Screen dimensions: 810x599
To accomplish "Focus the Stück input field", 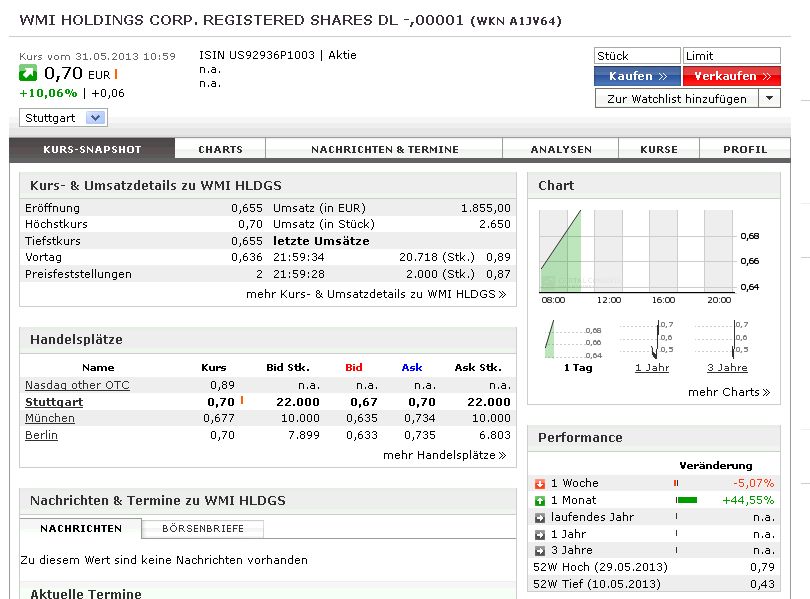I will tap(637, 56).
